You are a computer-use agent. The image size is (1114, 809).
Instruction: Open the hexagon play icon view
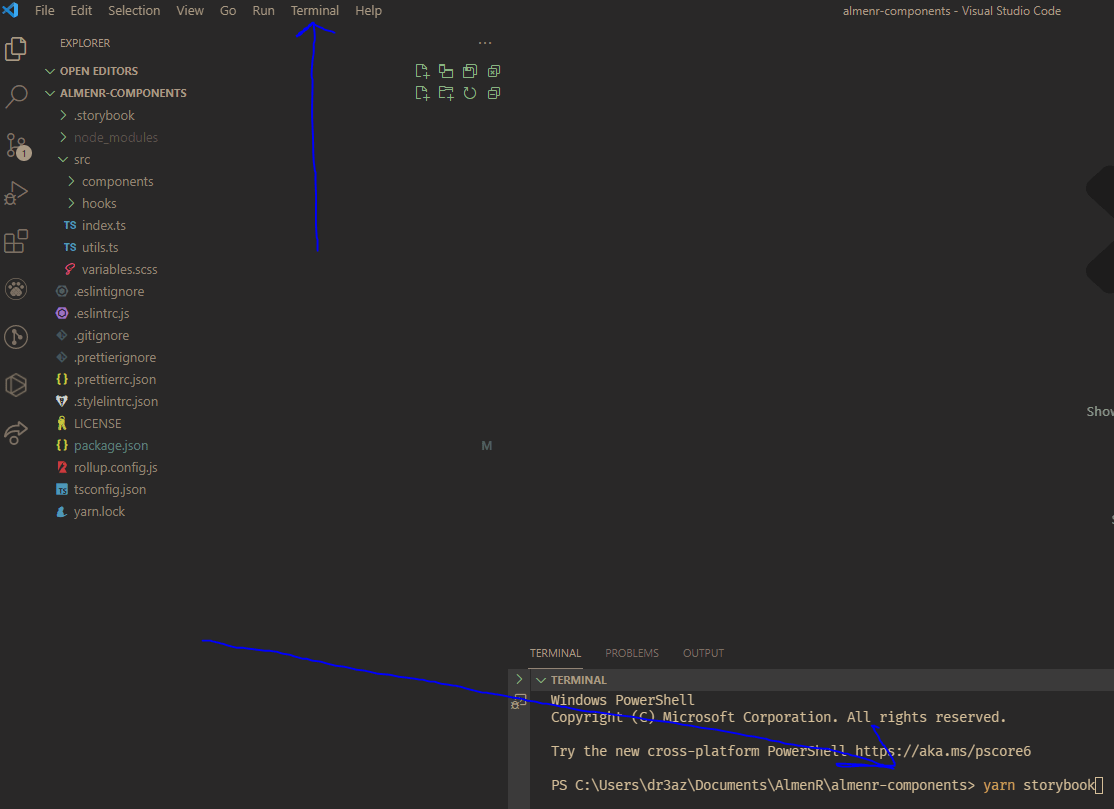16,385
